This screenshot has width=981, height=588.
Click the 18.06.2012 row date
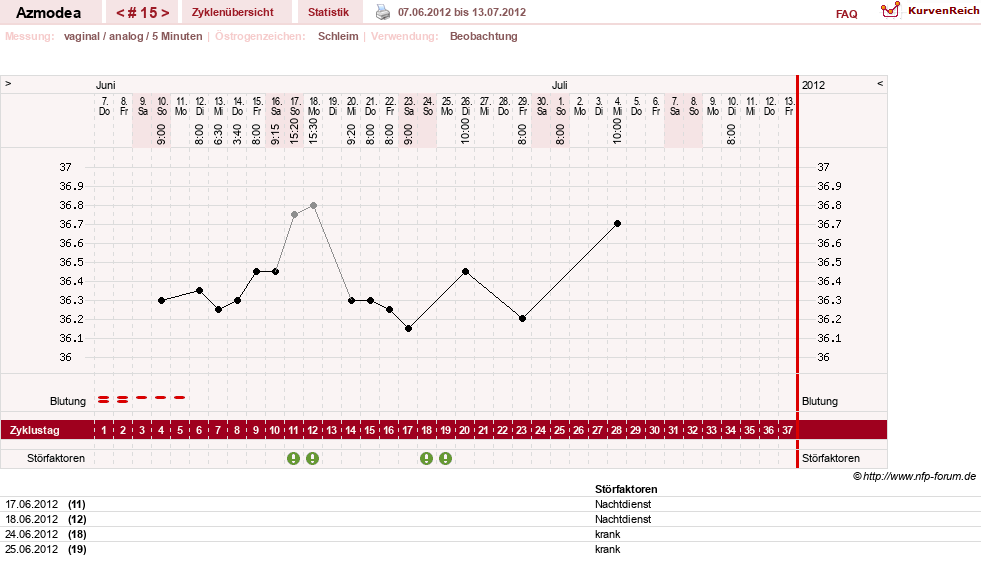coord(32,519)
